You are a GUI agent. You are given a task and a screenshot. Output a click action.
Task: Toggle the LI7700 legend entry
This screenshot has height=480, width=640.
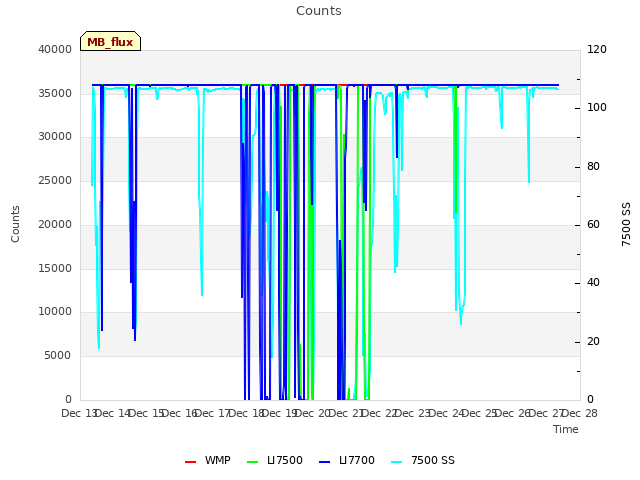point(347,460)
